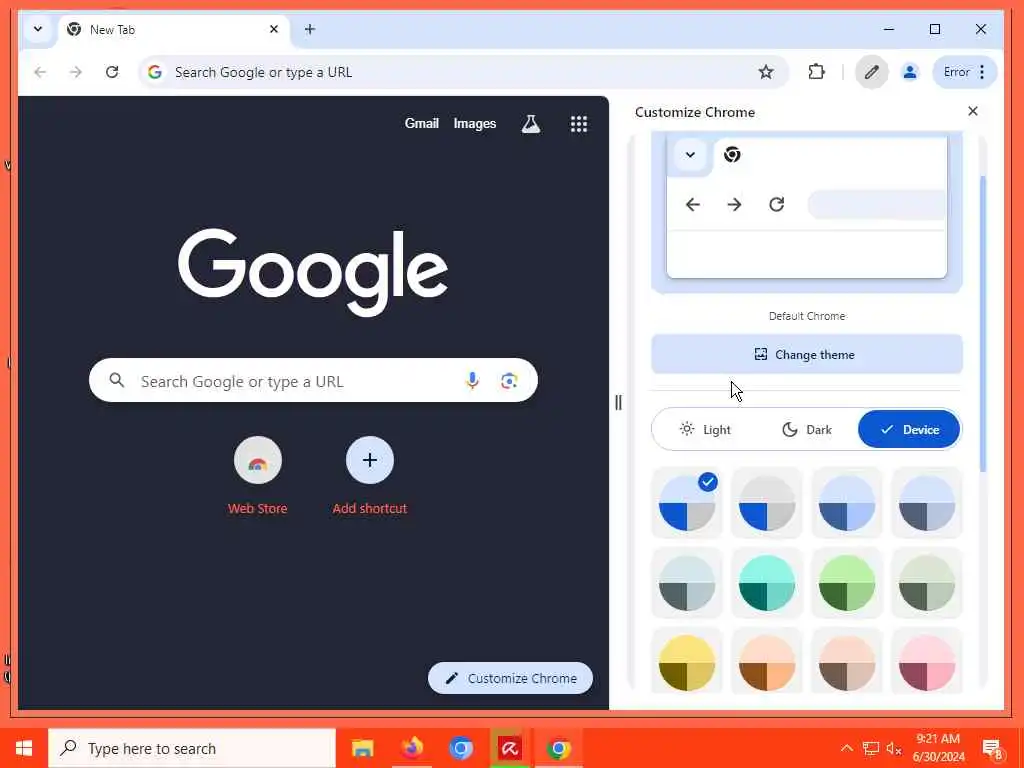The height and width of the screenshot is (768, 1024).
Task: Open the Chrome three-dot menu
Action: pyautogui.click(x=982, y=72)
